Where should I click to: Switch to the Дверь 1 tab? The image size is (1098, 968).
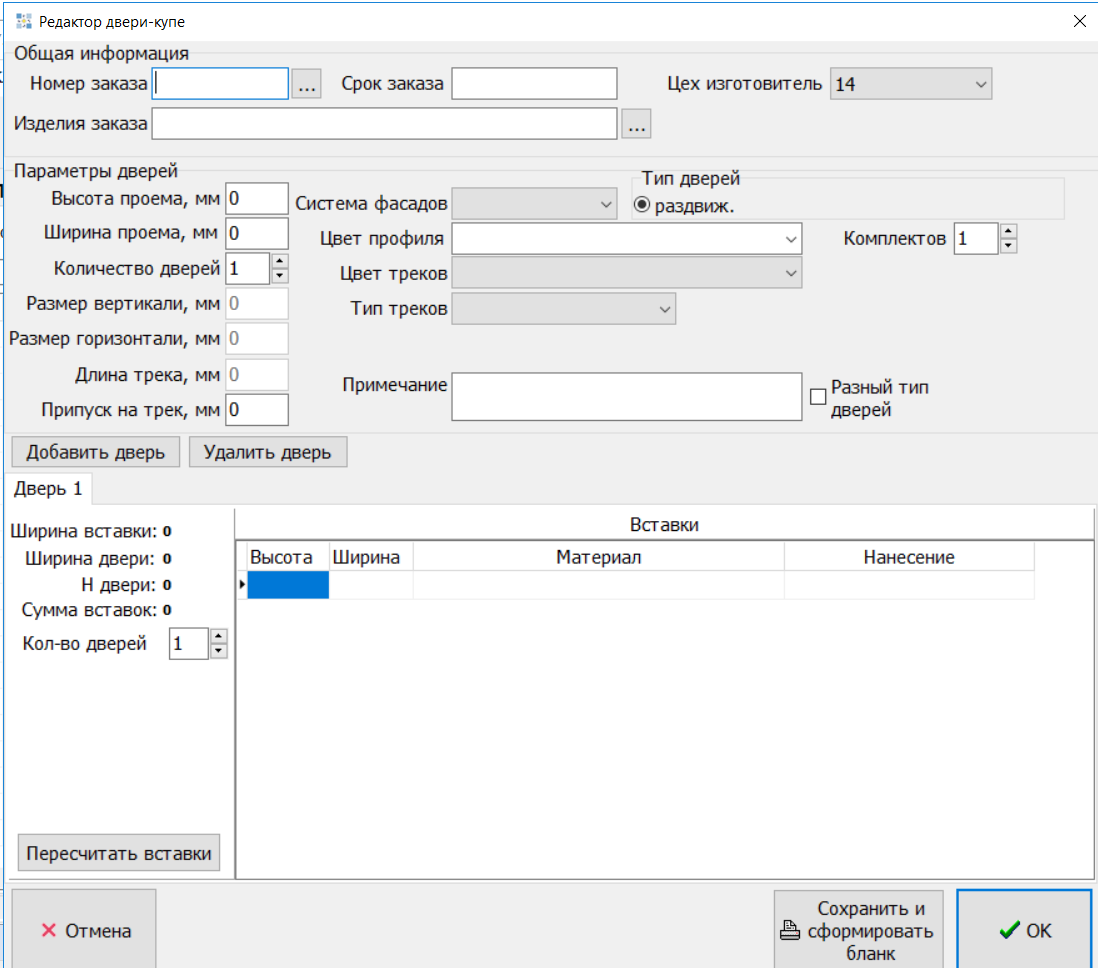point(48,489)
